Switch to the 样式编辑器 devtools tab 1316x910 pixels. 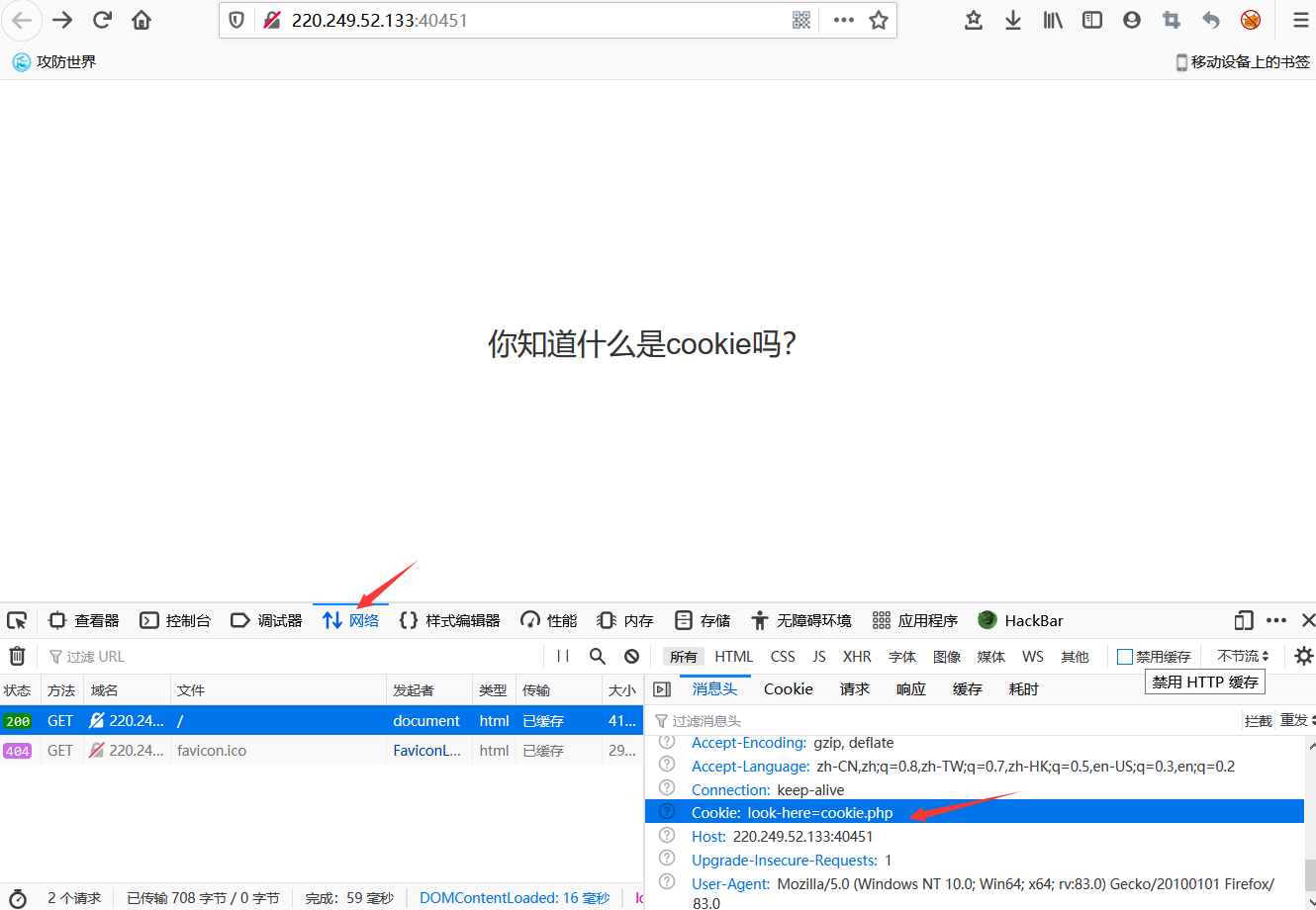point(449,620)
